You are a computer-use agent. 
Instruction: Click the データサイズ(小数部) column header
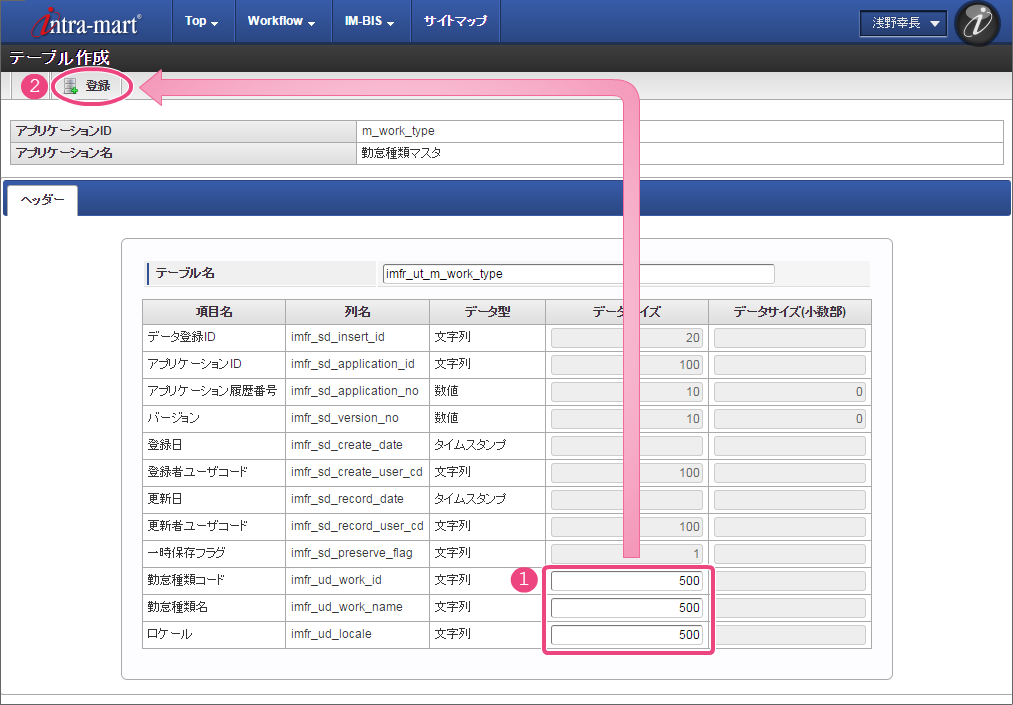[789, 312]
